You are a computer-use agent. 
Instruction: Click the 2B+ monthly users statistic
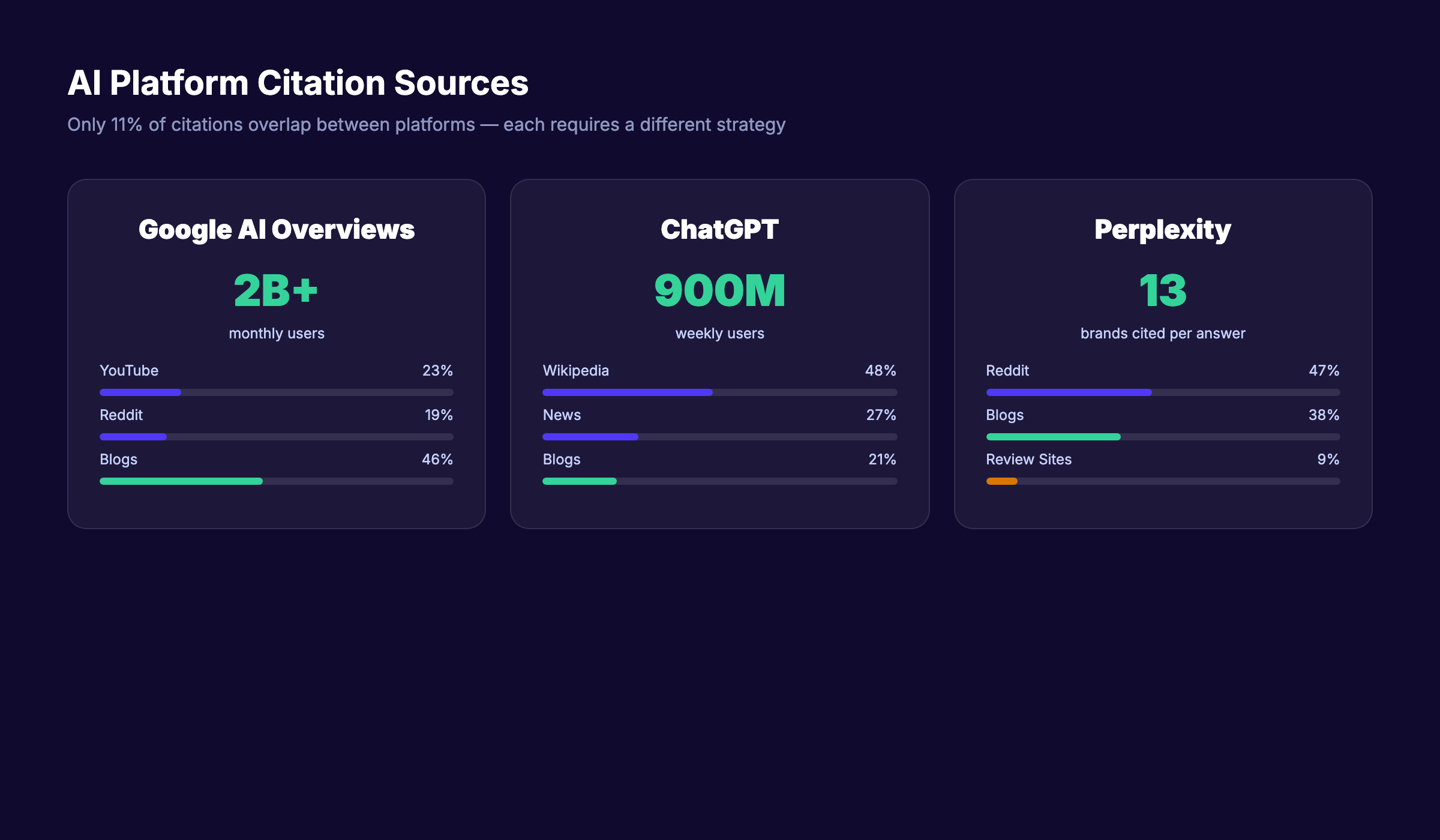pos(276,290)
